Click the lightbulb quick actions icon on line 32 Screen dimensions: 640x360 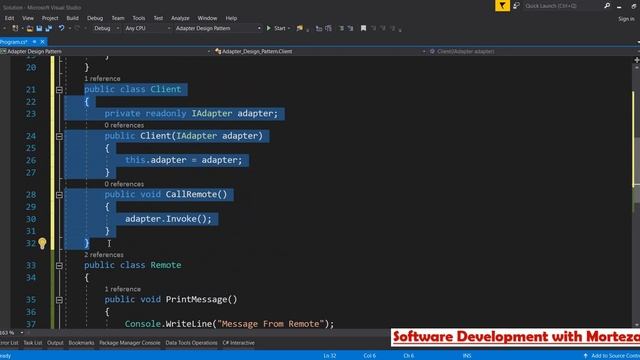pos(42,243)
